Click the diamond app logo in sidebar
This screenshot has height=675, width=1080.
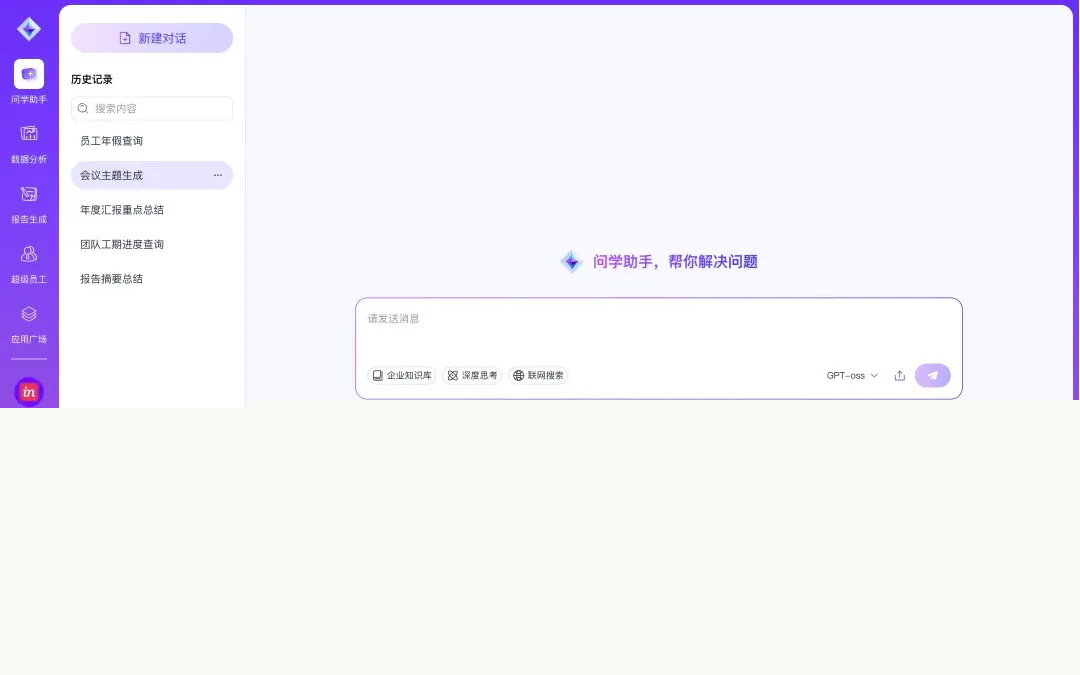(x=29, y=29)
